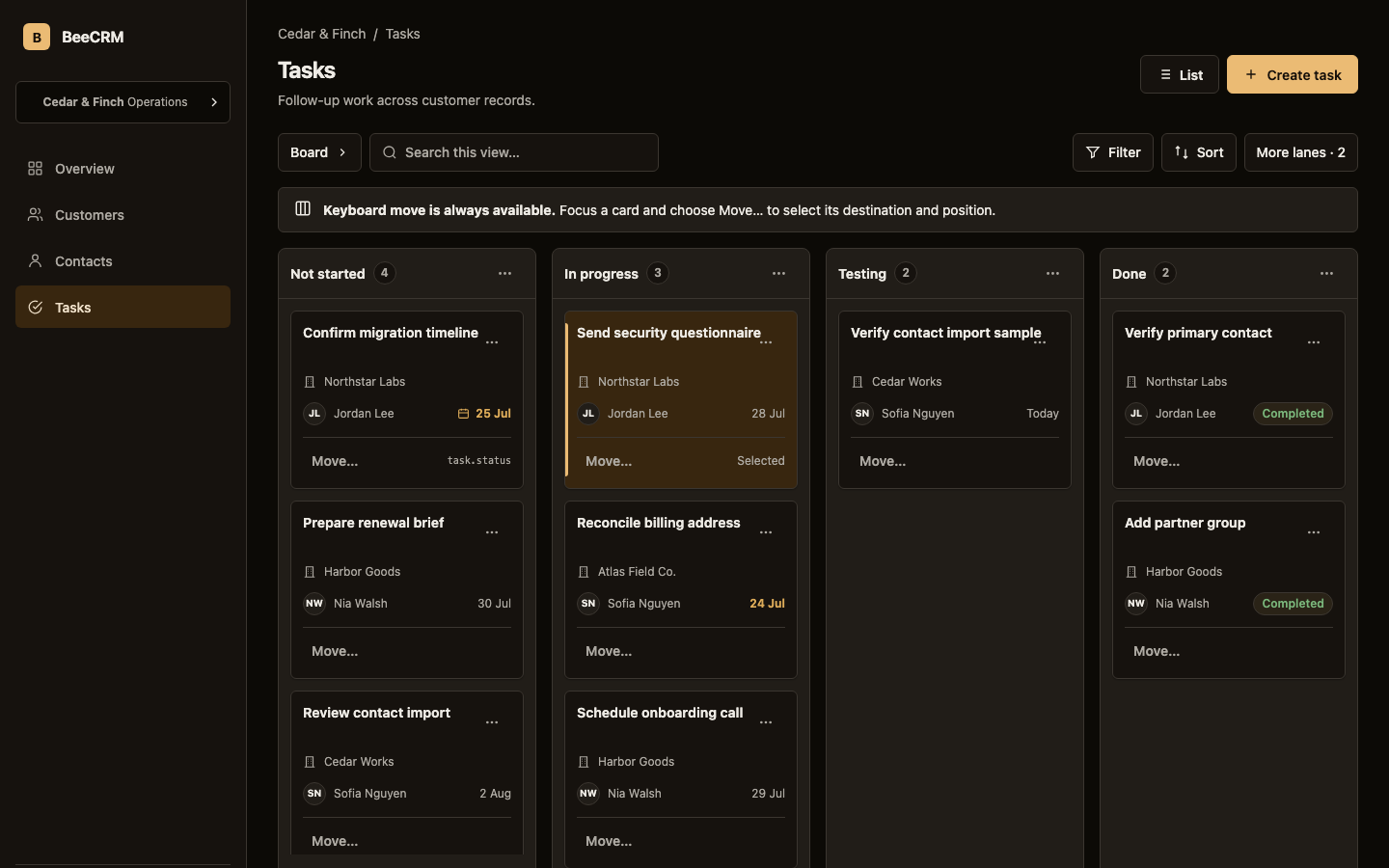Viewport: 1389px width, 868px height.
Task: Open the Filter options
Action: pos(1113,152)
